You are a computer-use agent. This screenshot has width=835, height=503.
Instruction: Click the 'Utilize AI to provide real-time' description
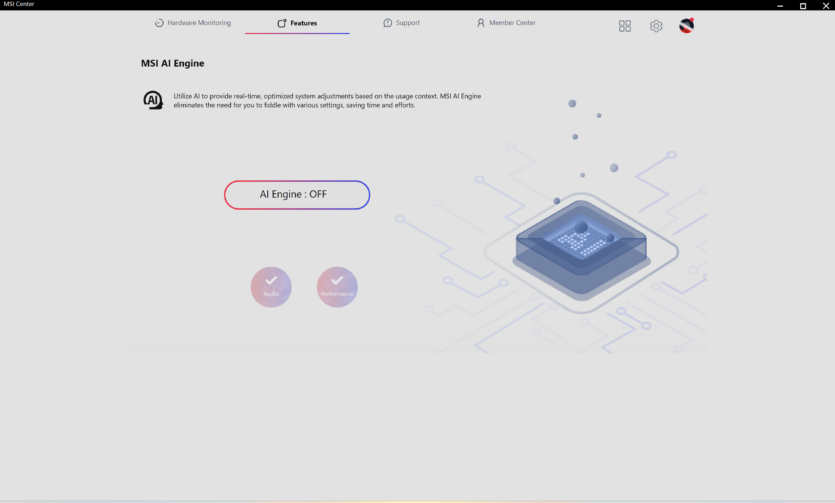point(327,101)
